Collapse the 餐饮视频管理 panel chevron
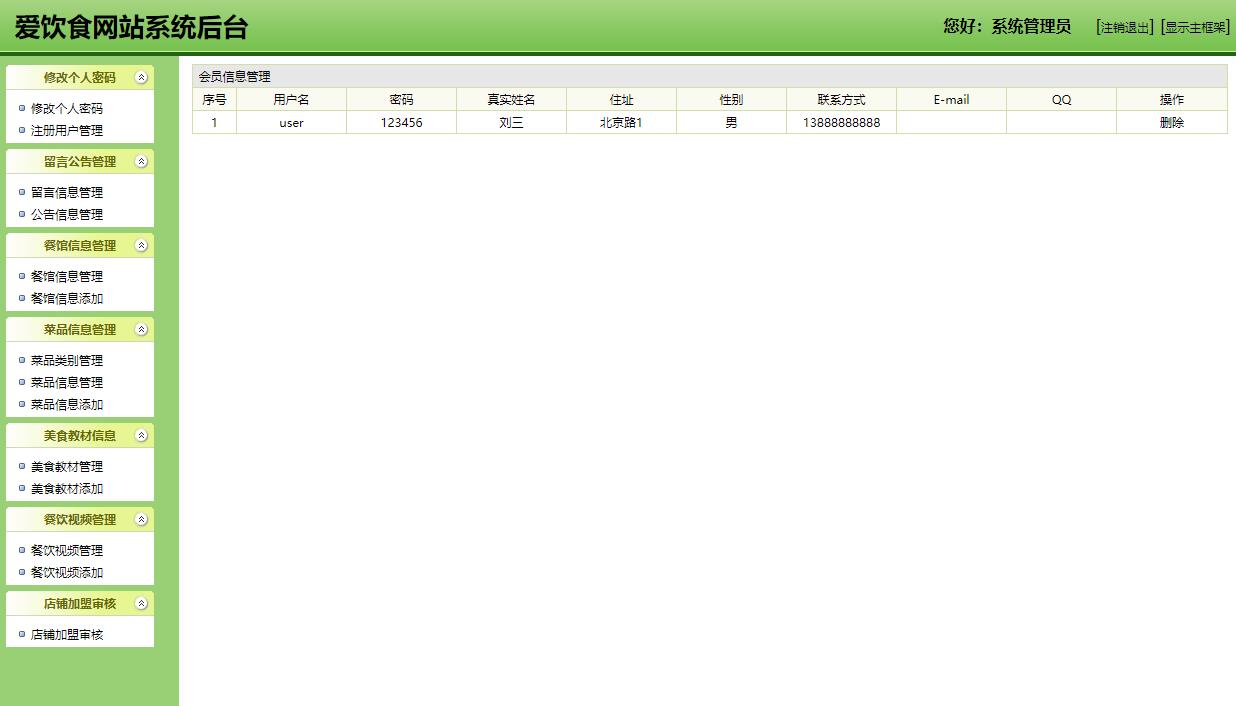 pyautogui.click(x=141, y=519)
